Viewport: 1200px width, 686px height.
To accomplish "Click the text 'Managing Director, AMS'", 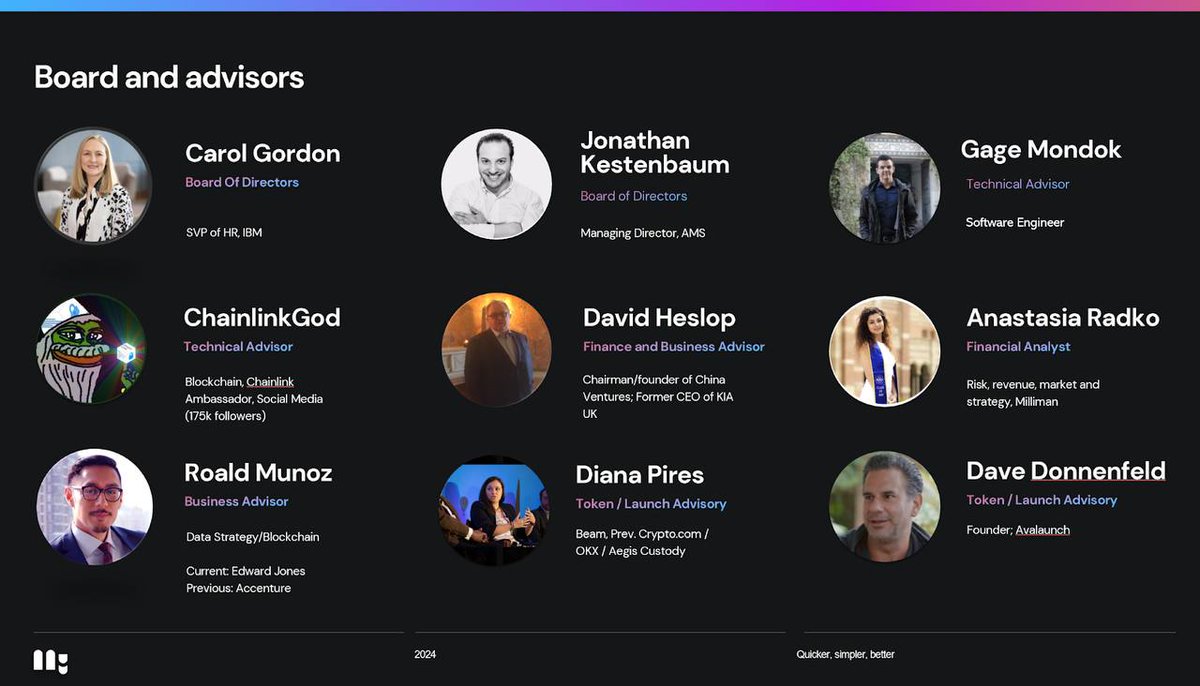I will click(643, 233).
